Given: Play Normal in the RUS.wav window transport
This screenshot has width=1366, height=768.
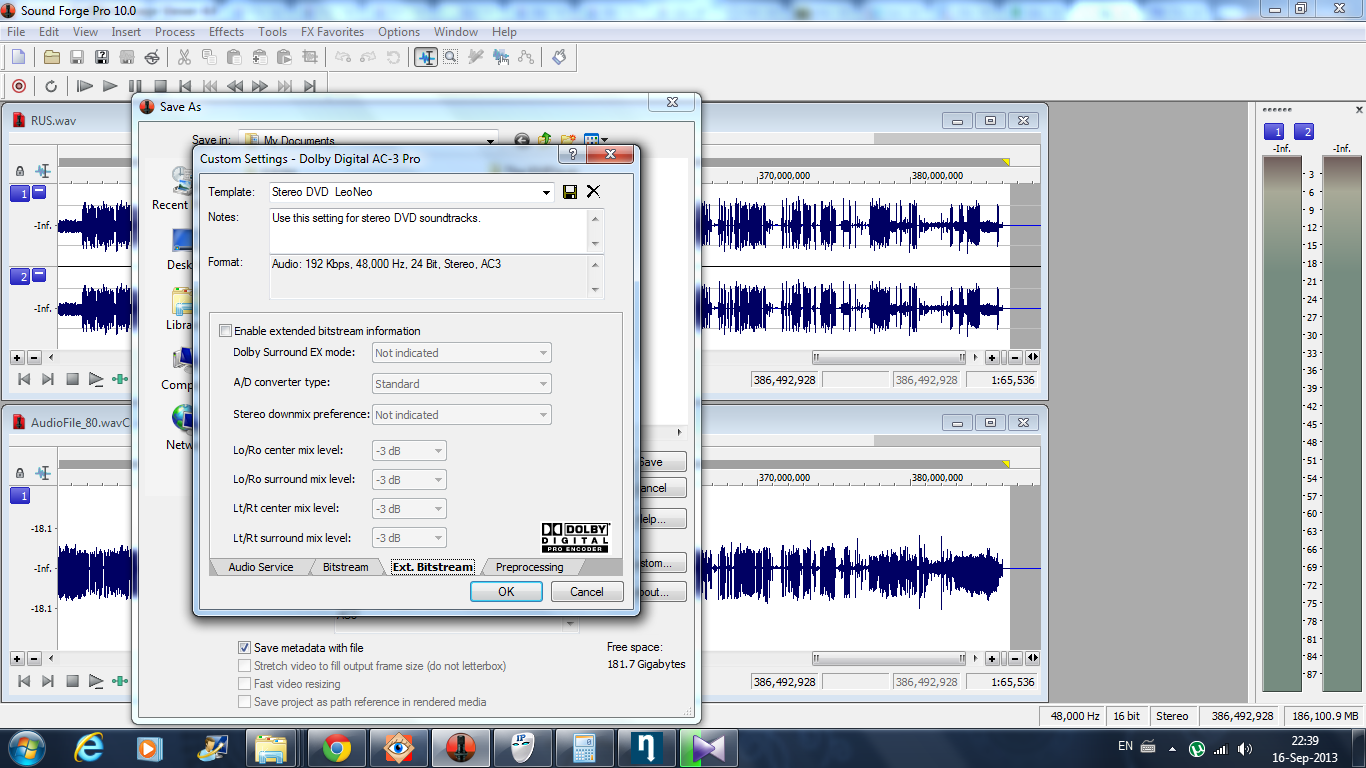Looking at the screenshot, I should click(x=97, y=380).
